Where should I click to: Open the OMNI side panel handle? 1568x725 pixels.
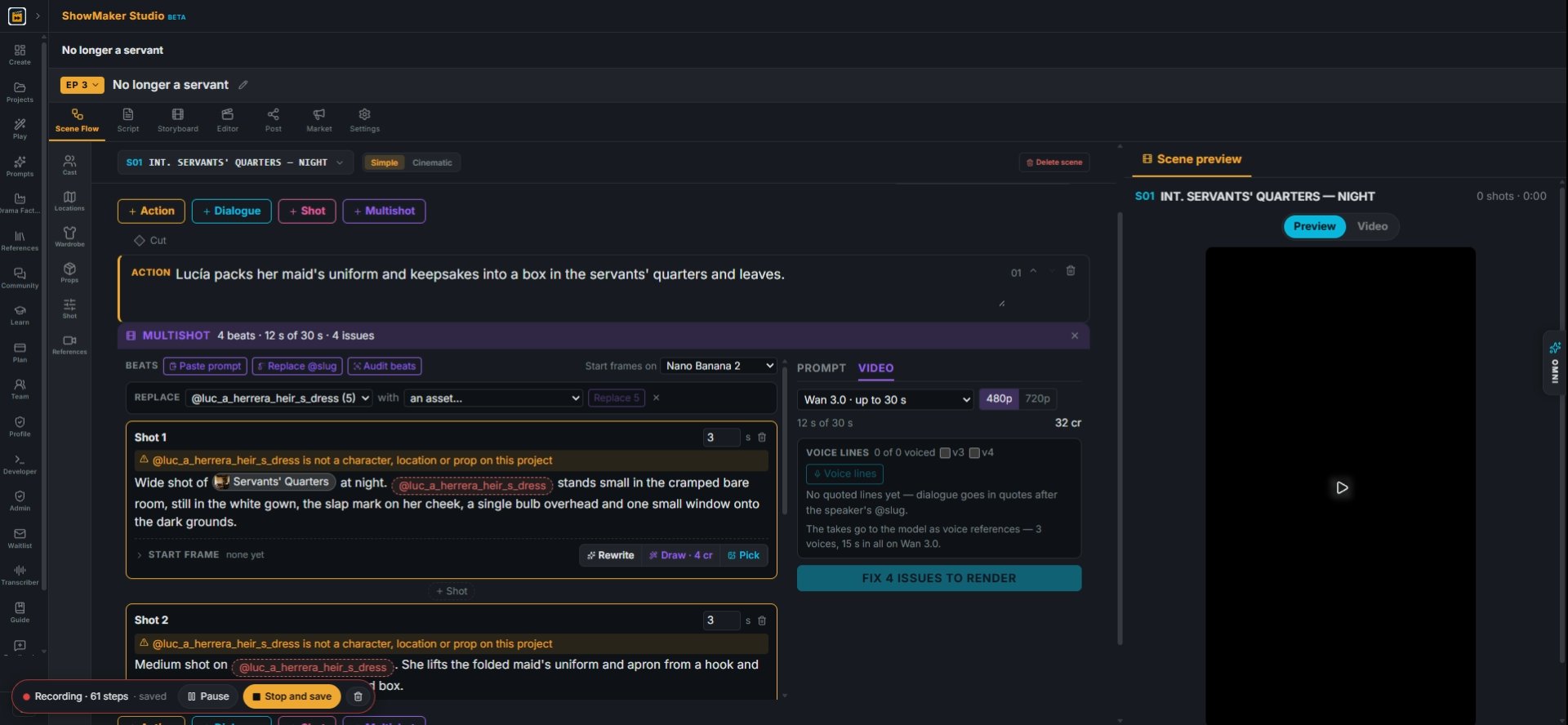[x=1554, y=363]
